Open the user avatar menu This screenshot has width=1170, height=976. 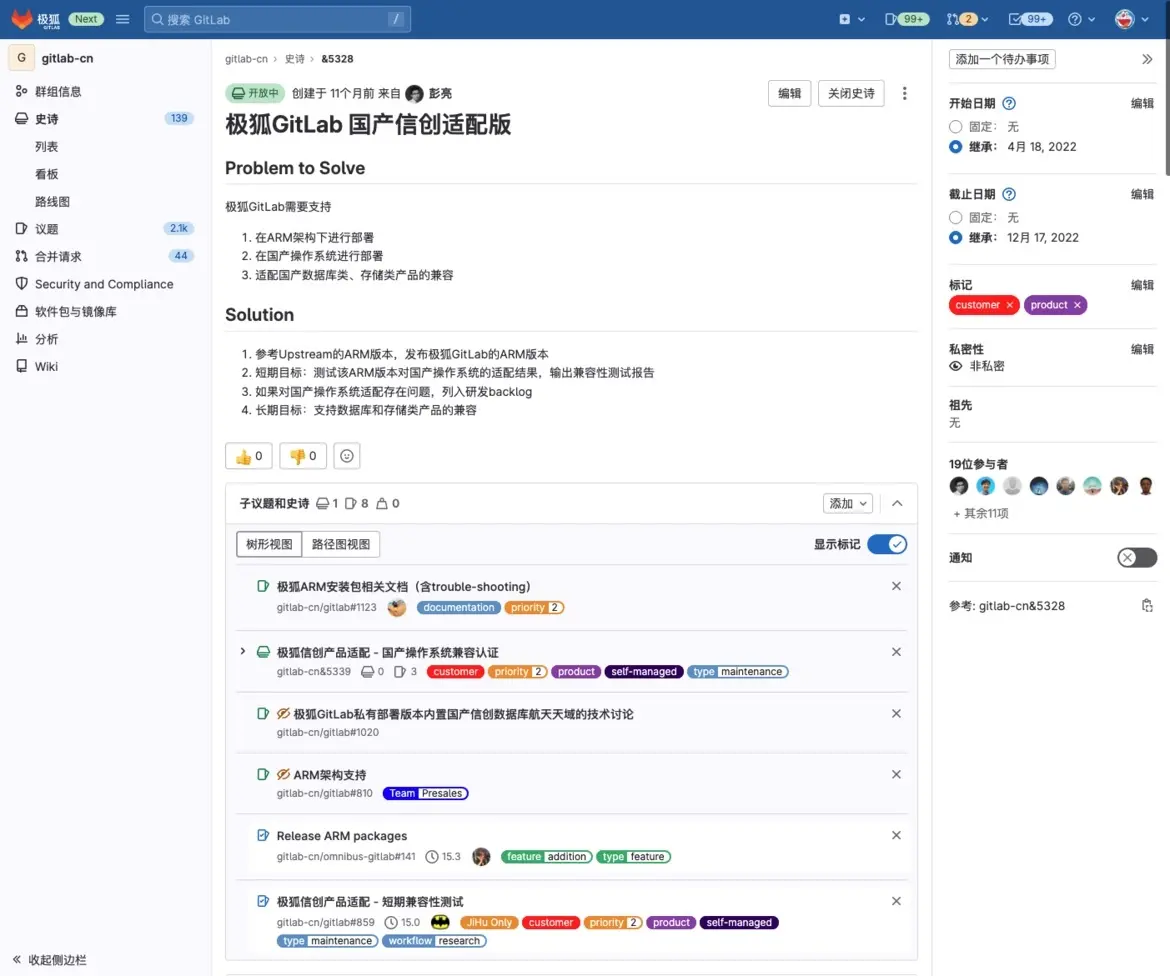[1131, 19]
